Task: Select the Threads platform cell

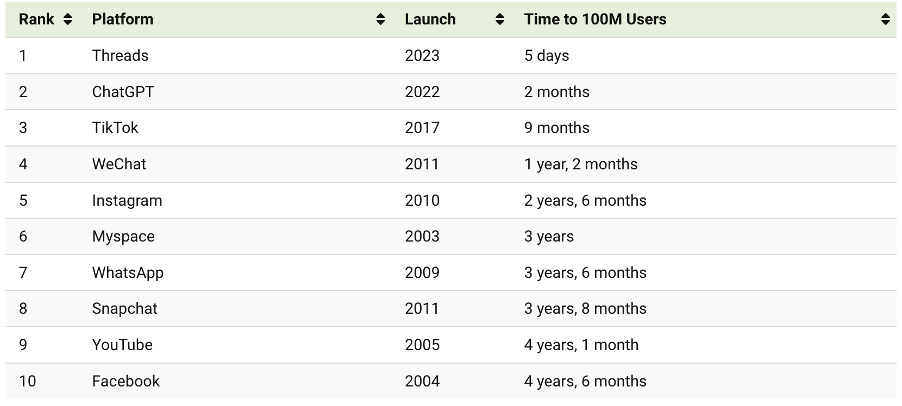Action: [120, 56]
